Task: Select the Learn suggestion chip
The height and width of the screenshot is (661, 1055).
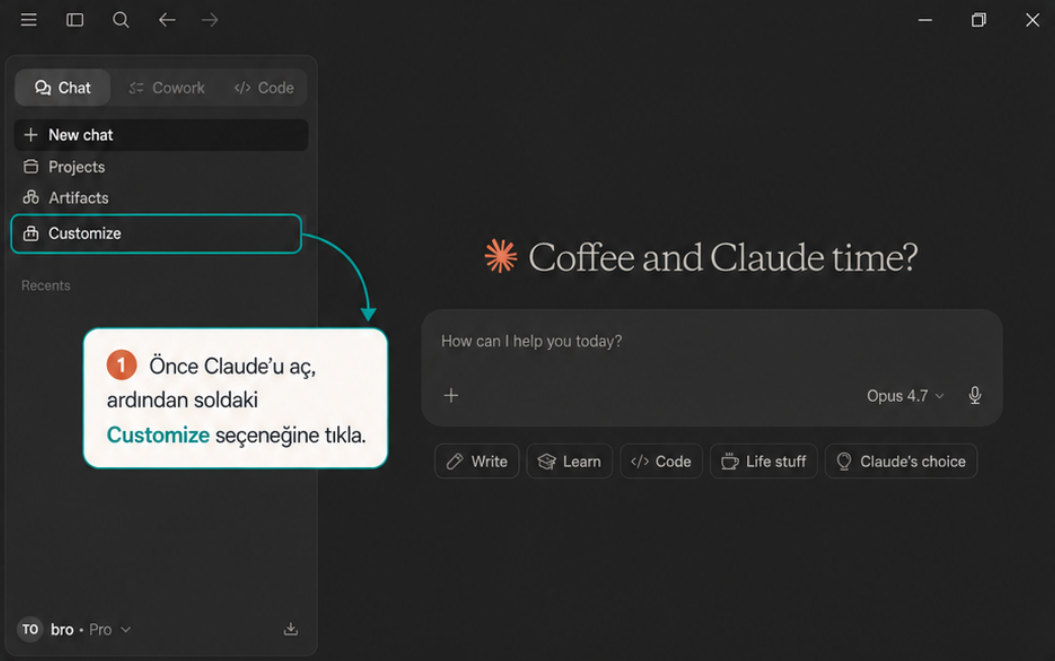Action: coord(569,461)
